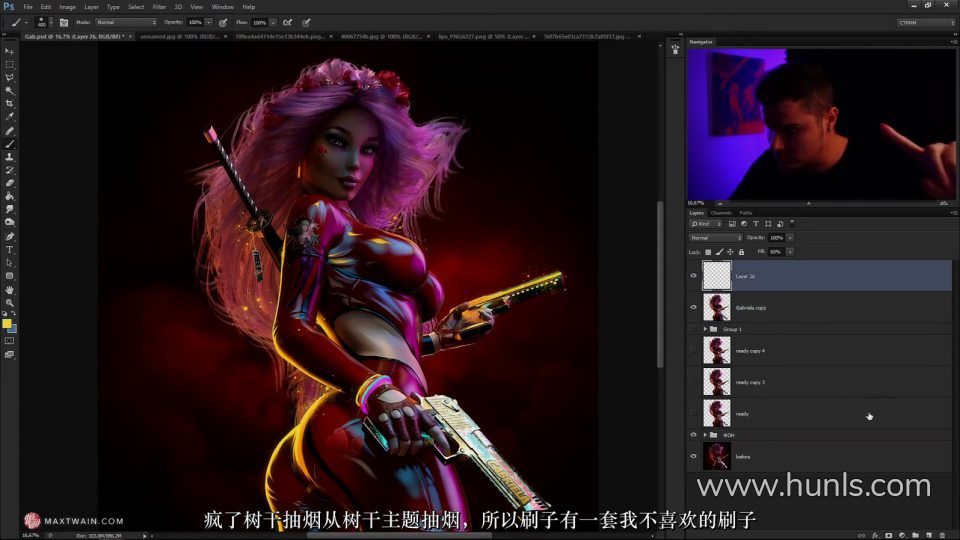
Task: Select the Type tool
Action: coord(9,250)
